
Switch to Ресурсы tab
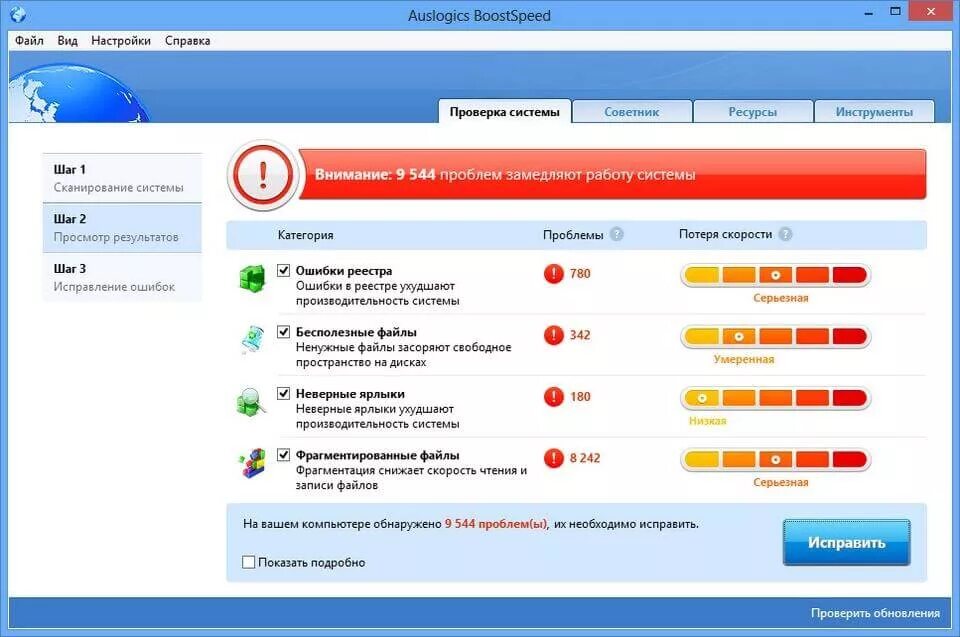coord(752,111)
